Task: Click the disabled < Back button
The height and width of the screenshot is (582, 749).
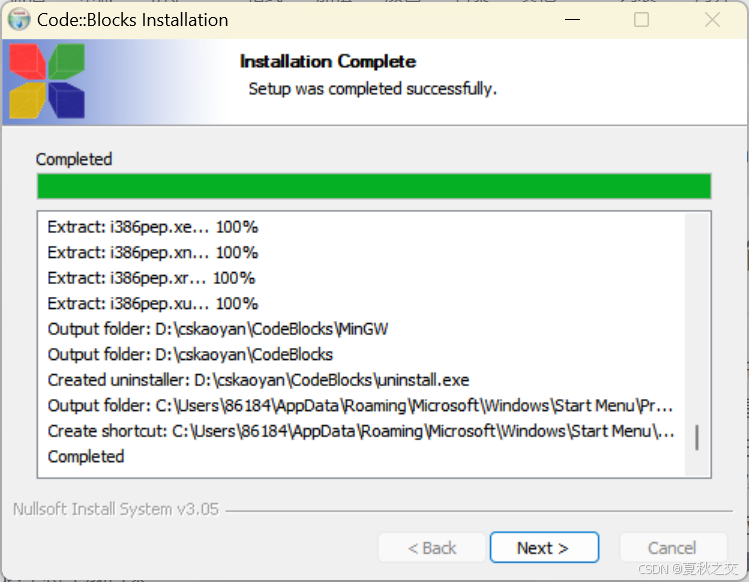Action: [x=432, y=547]
